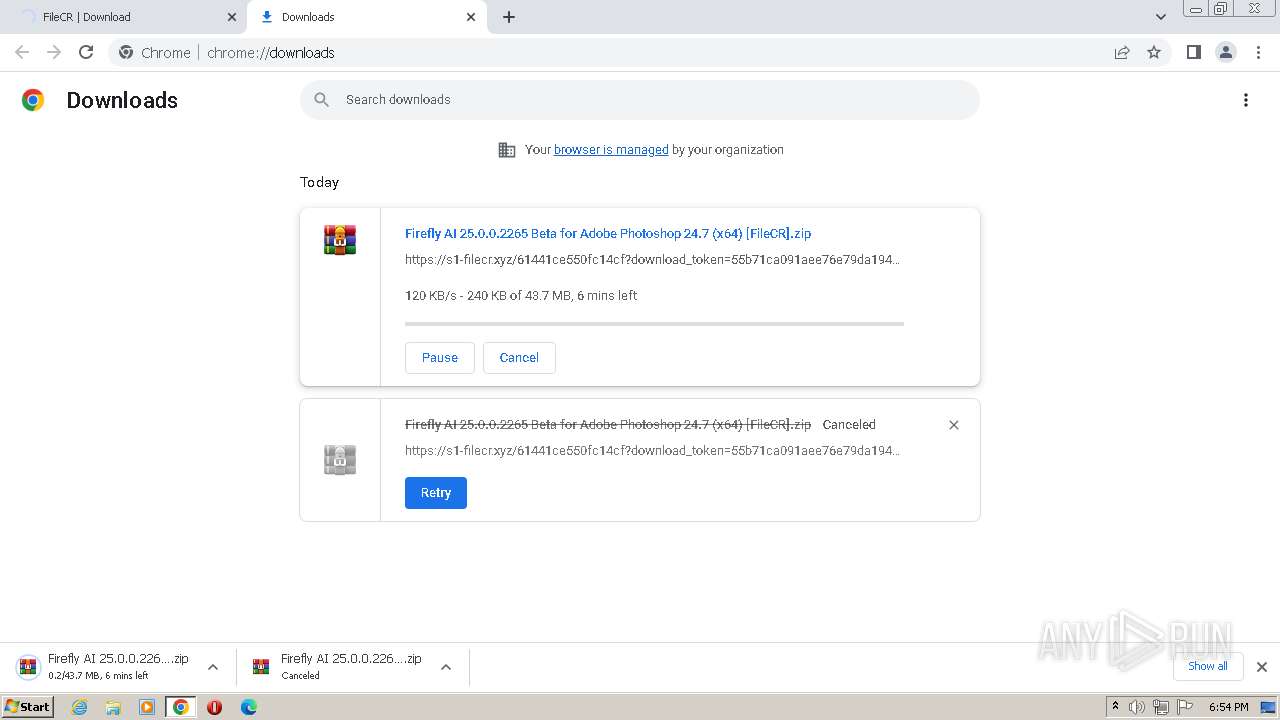The width and height of the screenshot is (1280, 720).
Task: Click the '120 KB/s - 240 KB of 43.7 MB' status
Action: 521,296
